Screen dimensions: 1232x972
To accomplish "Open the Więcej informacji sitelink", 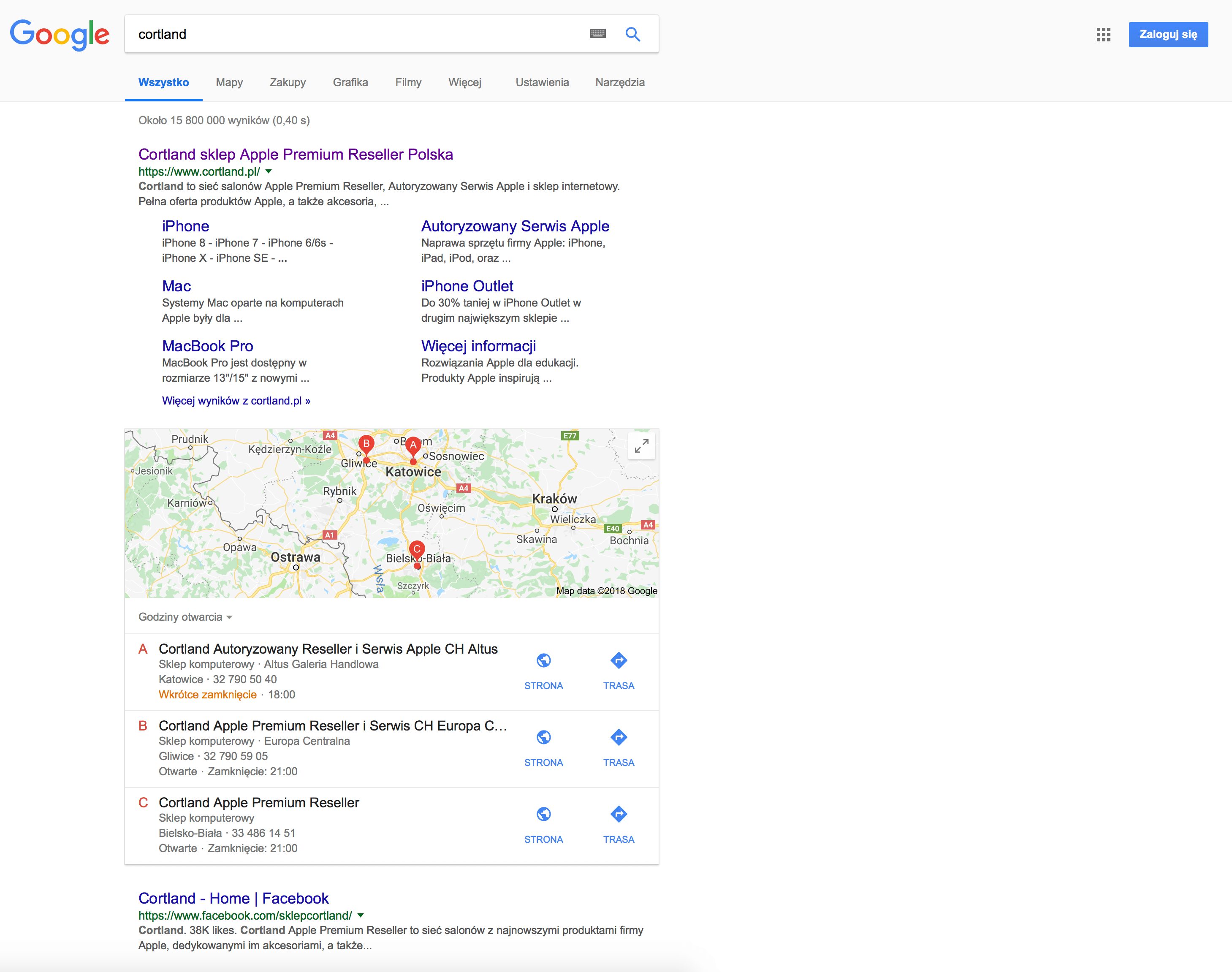I will coord(478,346).
